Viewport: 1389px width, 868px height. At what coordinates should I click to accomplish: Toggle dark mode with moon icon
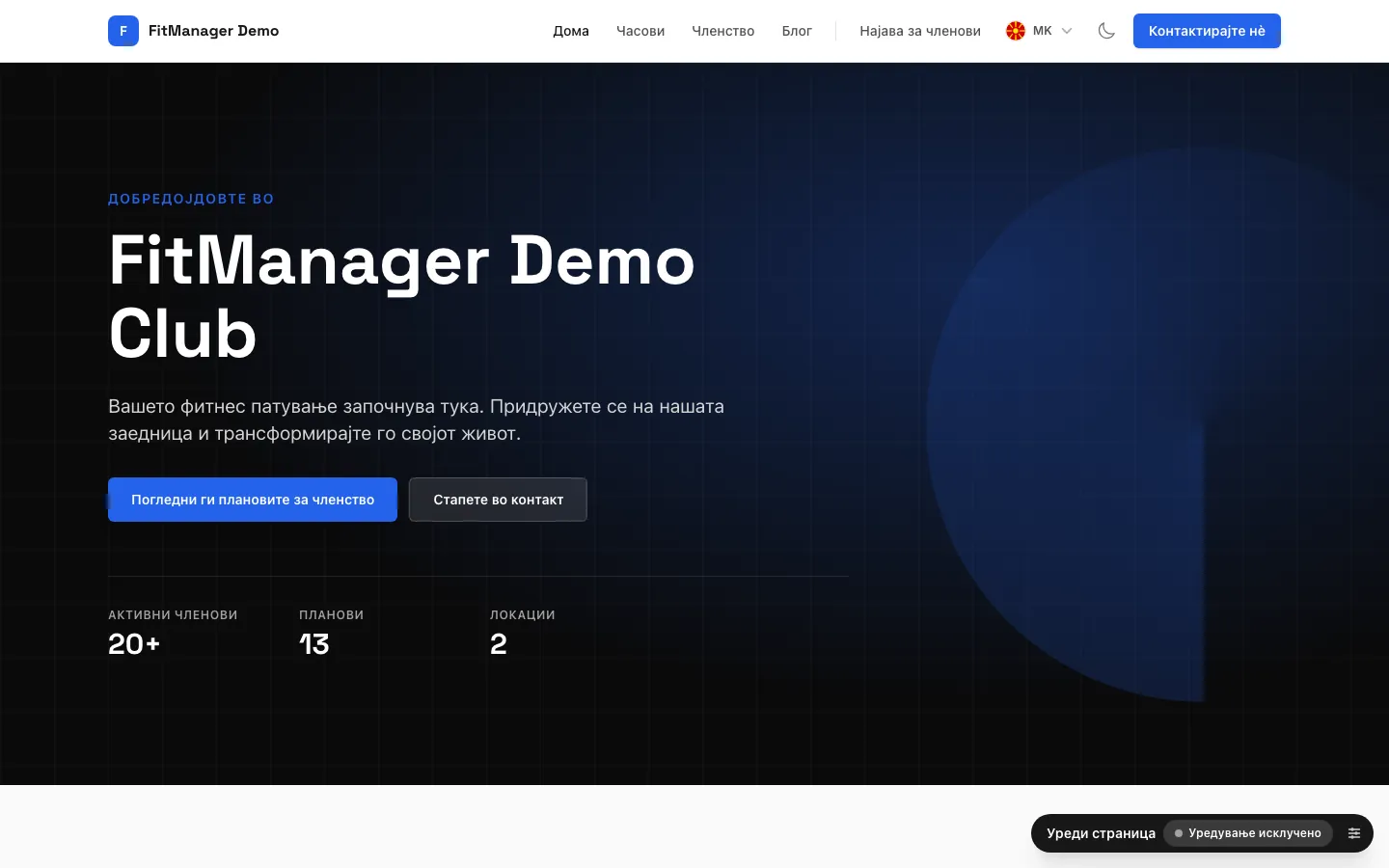pyautogui.click(x=1106, y=31)
